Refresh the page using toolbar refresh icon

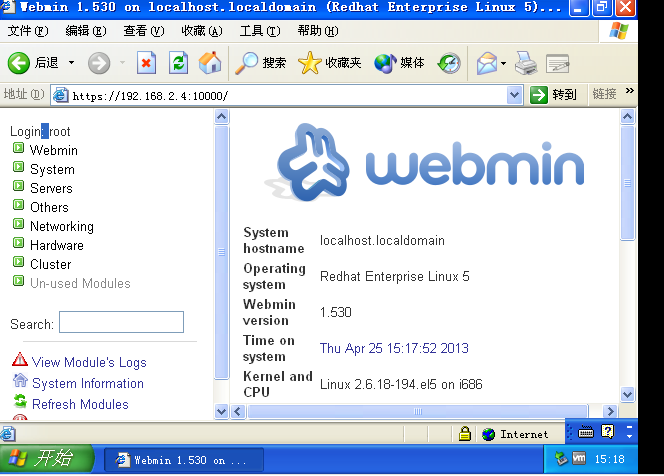pyautogui.click(x=178, y=63)
